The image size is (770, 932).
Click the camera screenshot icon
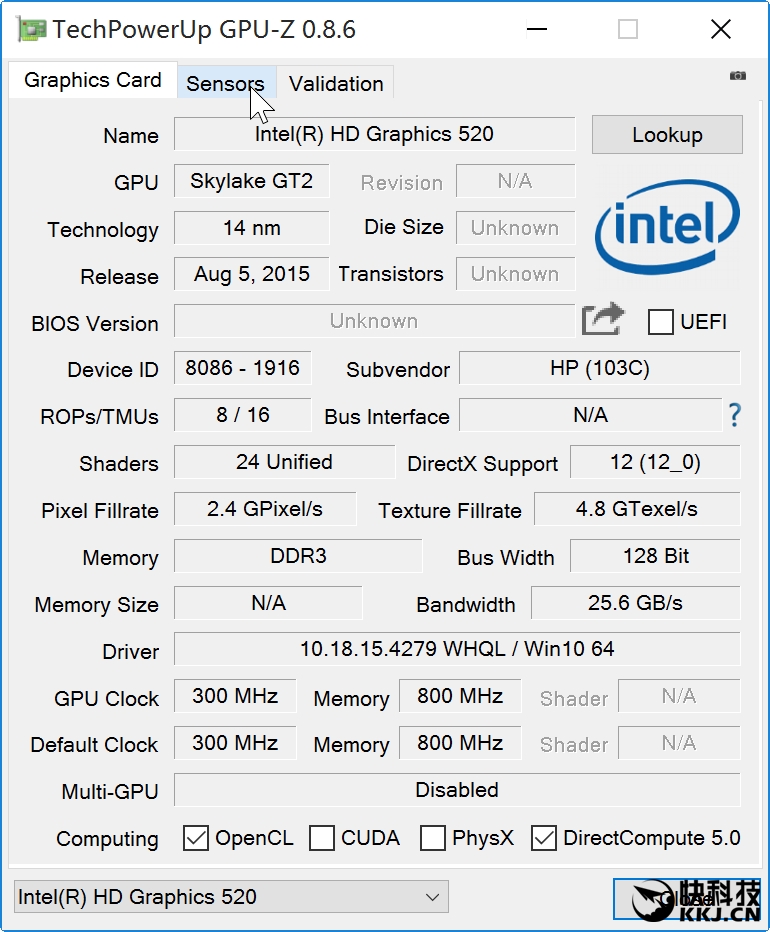(738, 76)
